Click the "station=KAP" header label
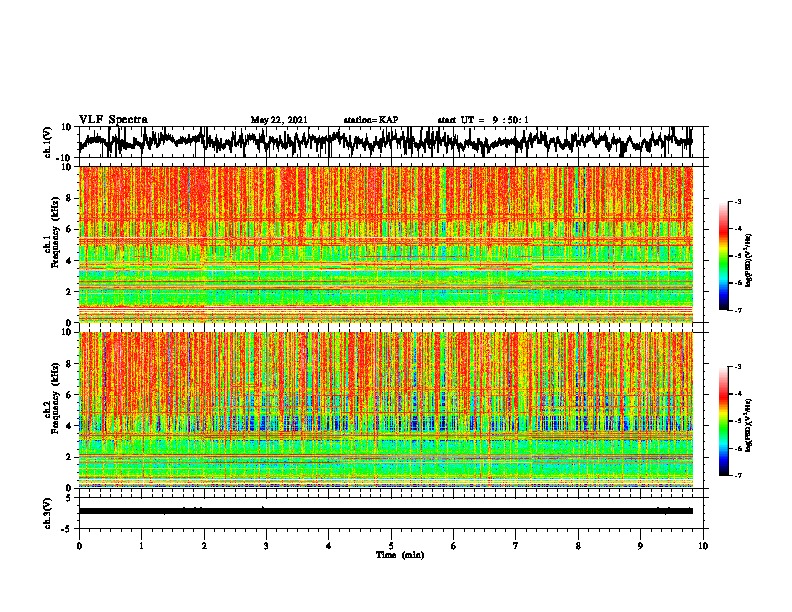Viewport: 792px width, 612px height. [371, 120]
